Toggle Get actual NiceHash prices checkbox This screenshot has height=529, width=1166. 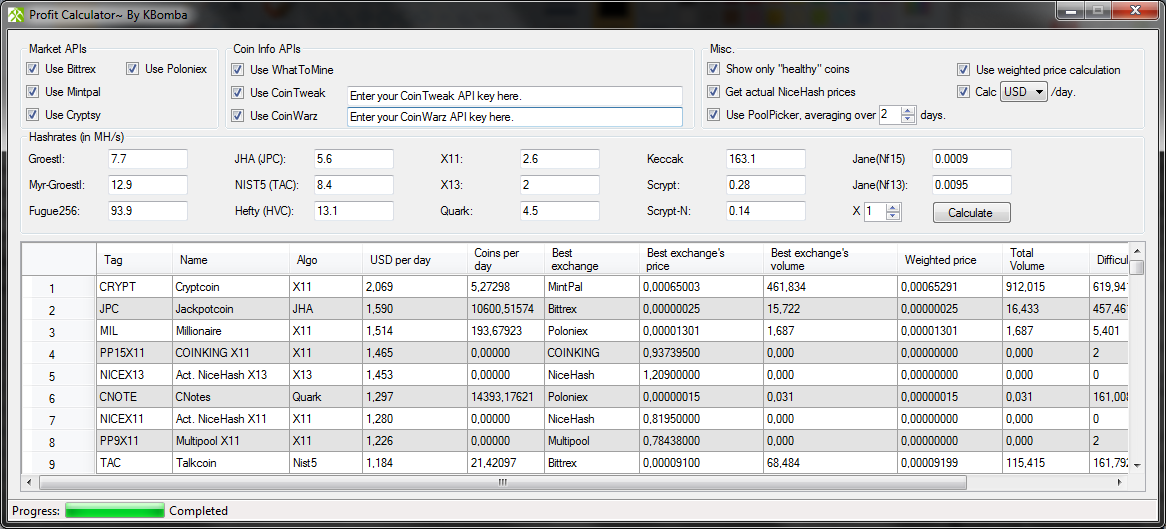click(713, 92)
